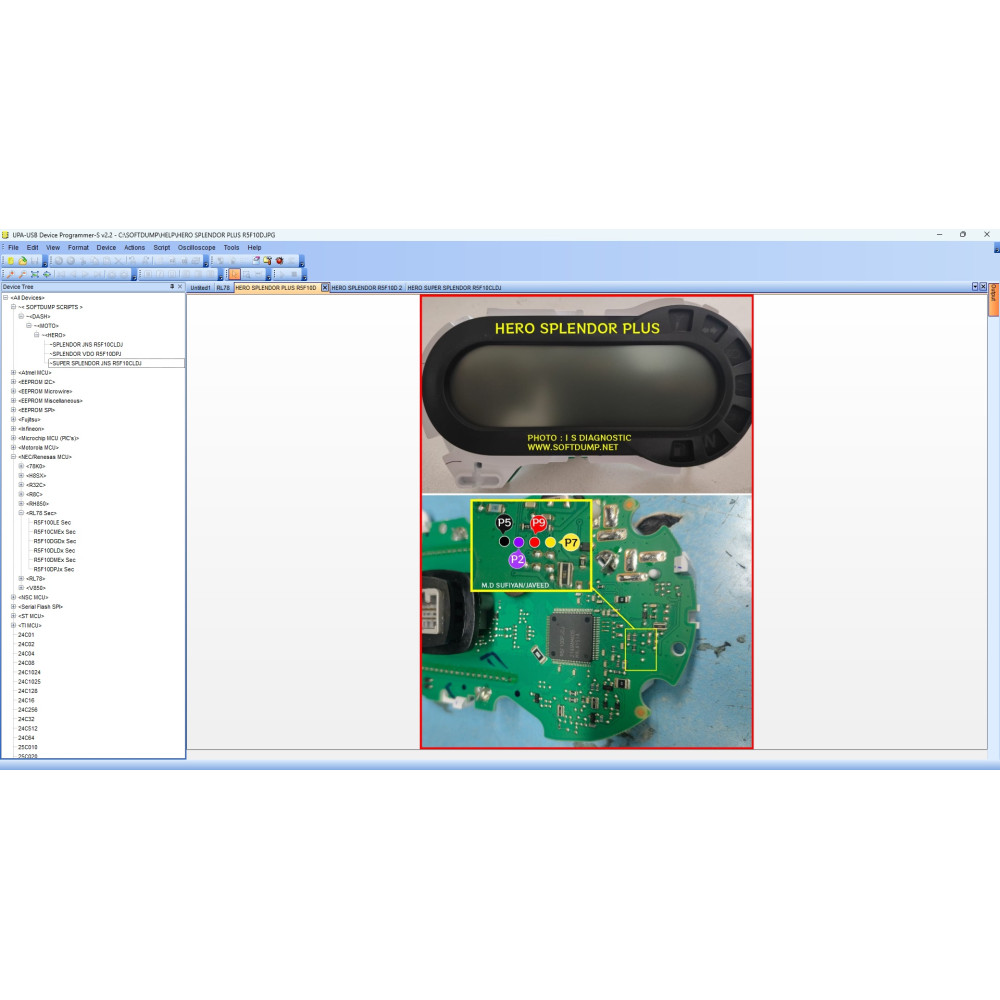
Task: Pin the Device Tree panel
Action: point(172,287)
